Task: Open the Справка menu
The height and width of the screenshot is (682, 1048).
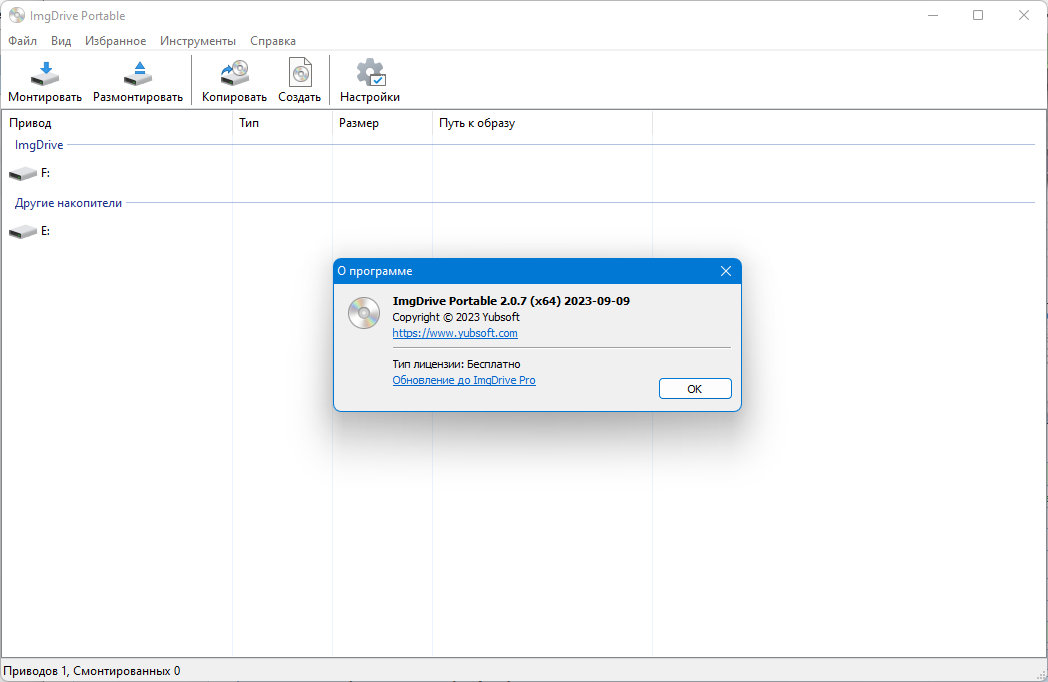Action: [x=273, y=41]
